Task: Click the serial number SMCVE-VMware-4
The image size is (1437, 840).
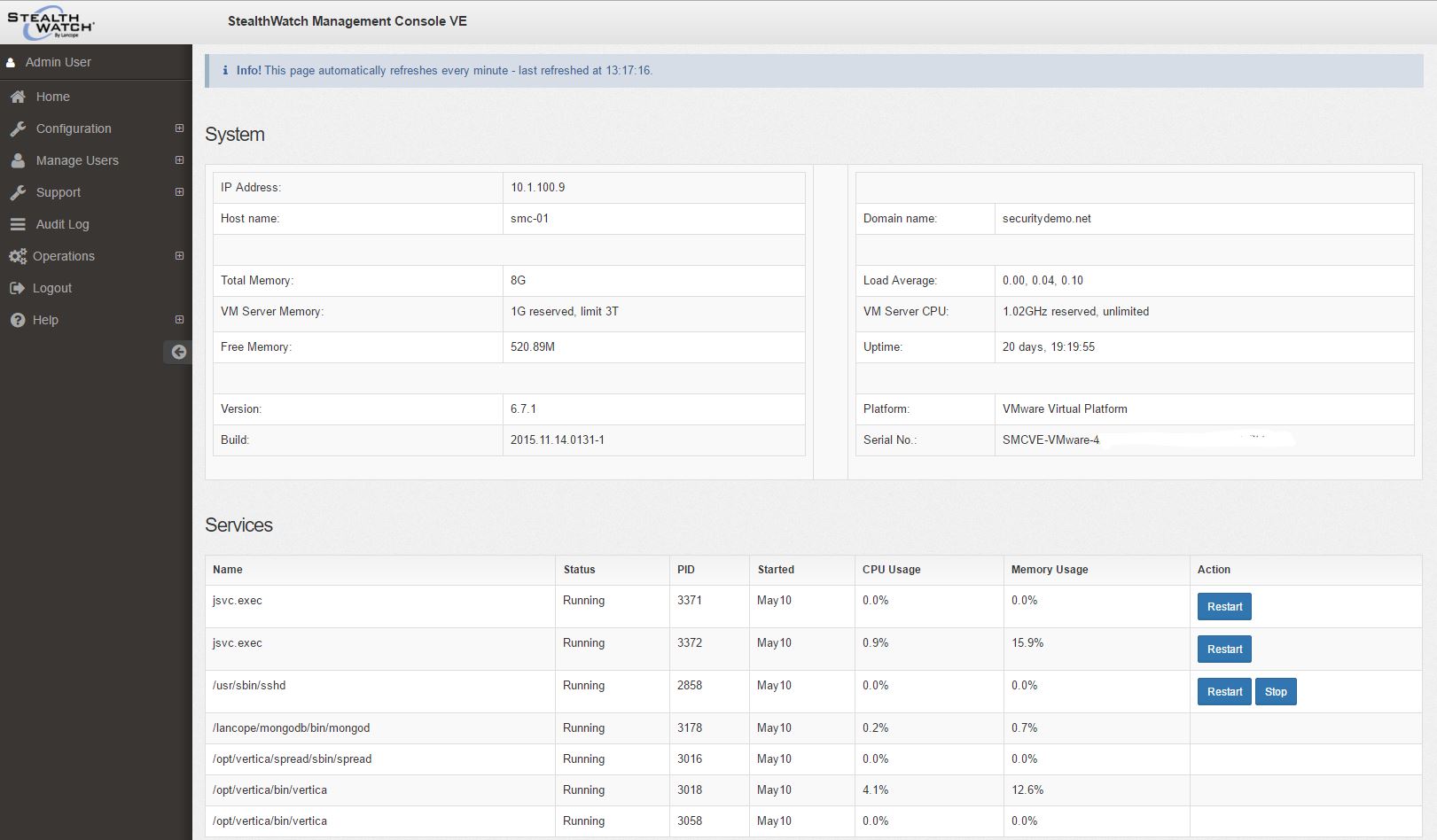Action: [x=1050, y=439]
